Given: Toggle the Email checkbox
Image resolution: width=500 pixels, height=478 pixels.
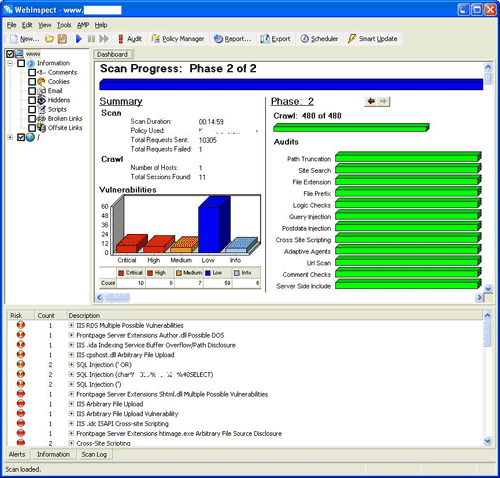Looking at the screenshot, I should [x=32, y=91].
